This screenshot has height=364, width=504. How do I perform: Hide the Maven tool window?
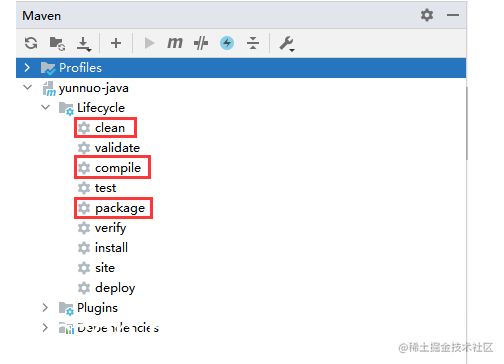[453, 15]
